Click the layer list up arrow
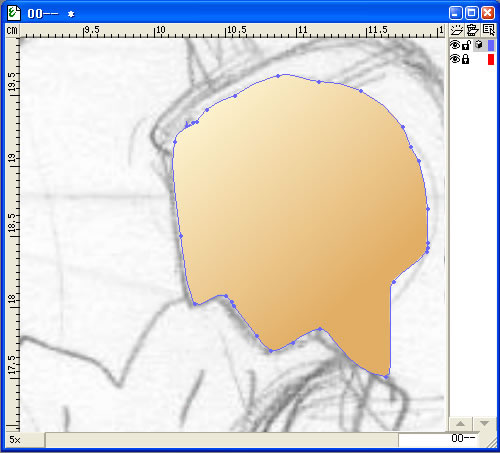This screenshot has height=453, width=500. 461,424
